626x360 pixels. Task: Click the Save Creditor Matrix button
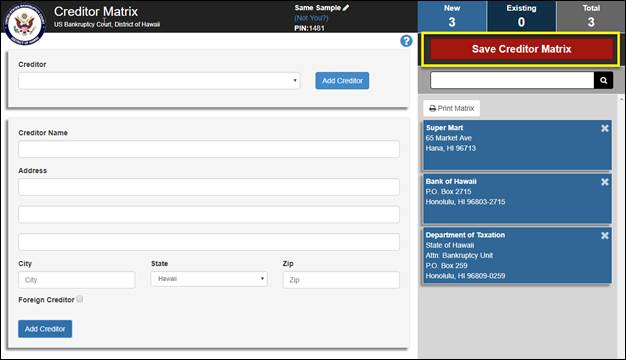coord(521,49)
